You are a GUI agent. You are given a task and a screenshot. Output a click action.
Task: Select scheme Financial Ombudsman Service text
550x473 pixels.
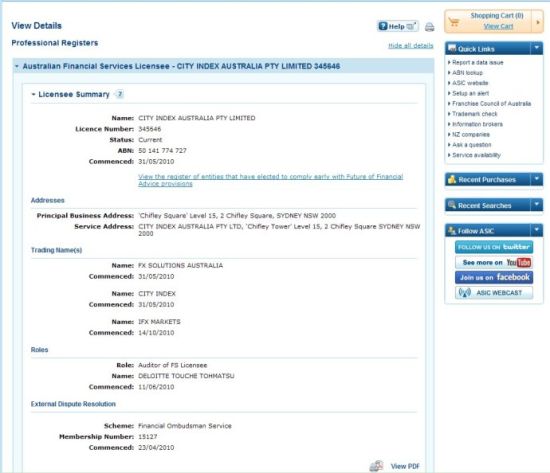[x=185, y=426]
